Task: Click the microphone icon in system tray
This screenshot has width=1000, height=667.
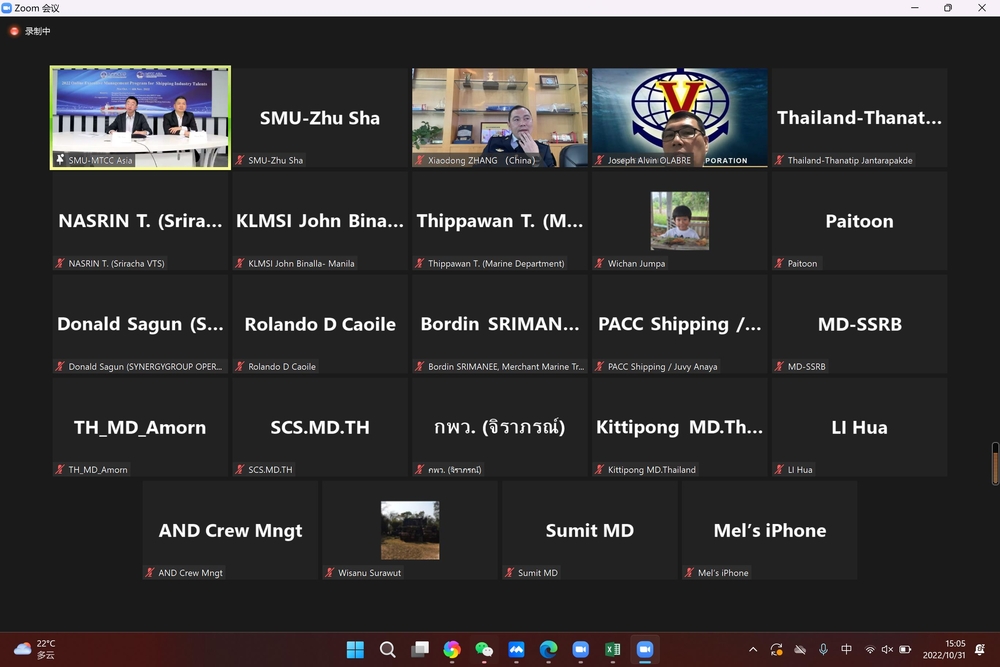Action: [x=823, y=650]
